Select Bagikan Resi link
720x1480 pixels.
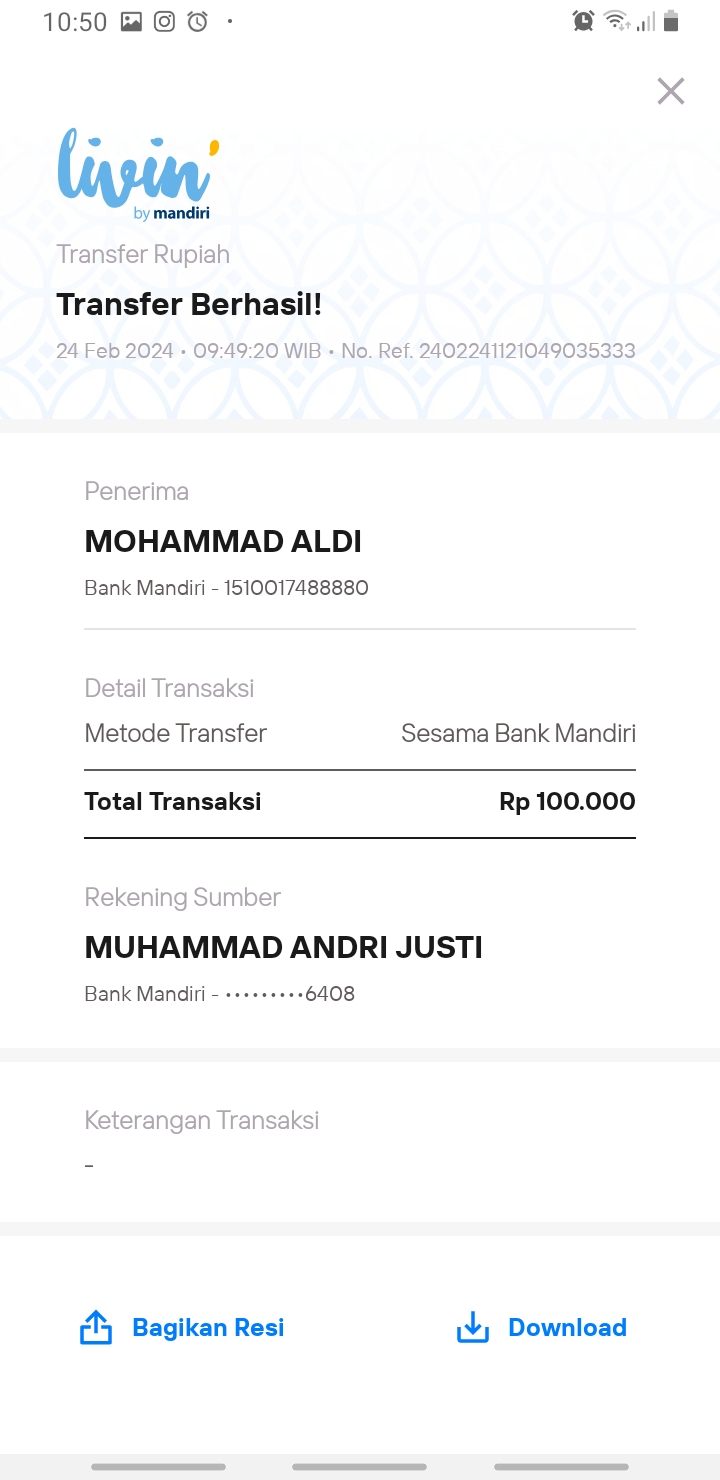pos(208,1327)
